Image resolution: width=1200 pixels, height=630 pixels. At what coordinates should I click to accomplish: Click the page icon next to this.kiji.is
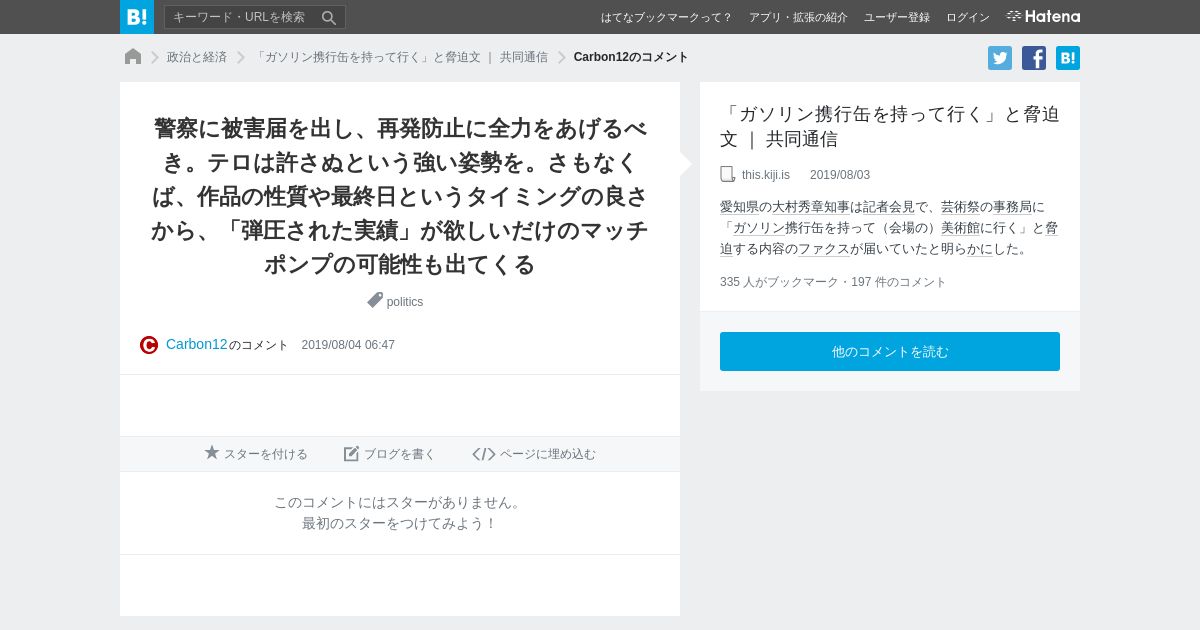(728, 174)
